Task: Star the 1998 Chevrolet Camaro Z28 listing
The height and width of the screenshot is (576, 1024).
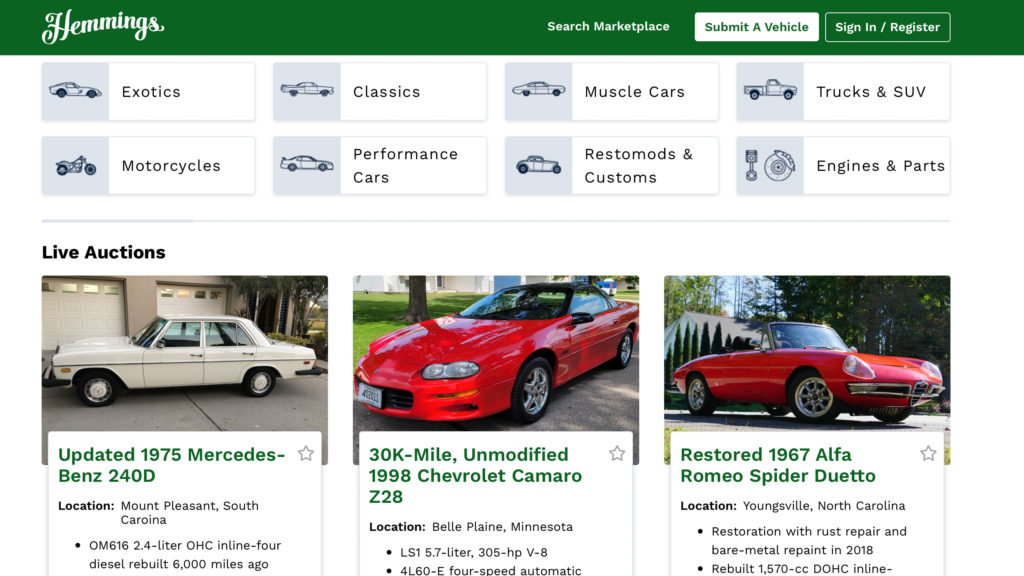Action: point(617,453)
